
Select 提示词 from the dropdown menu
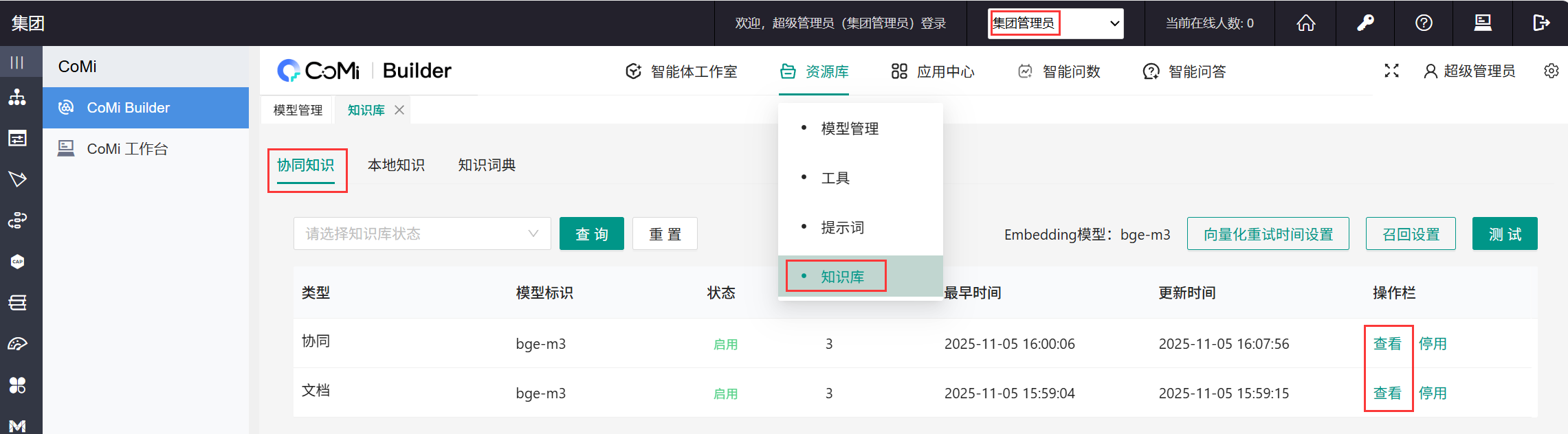pyautogui.click(x=842, y=227)
